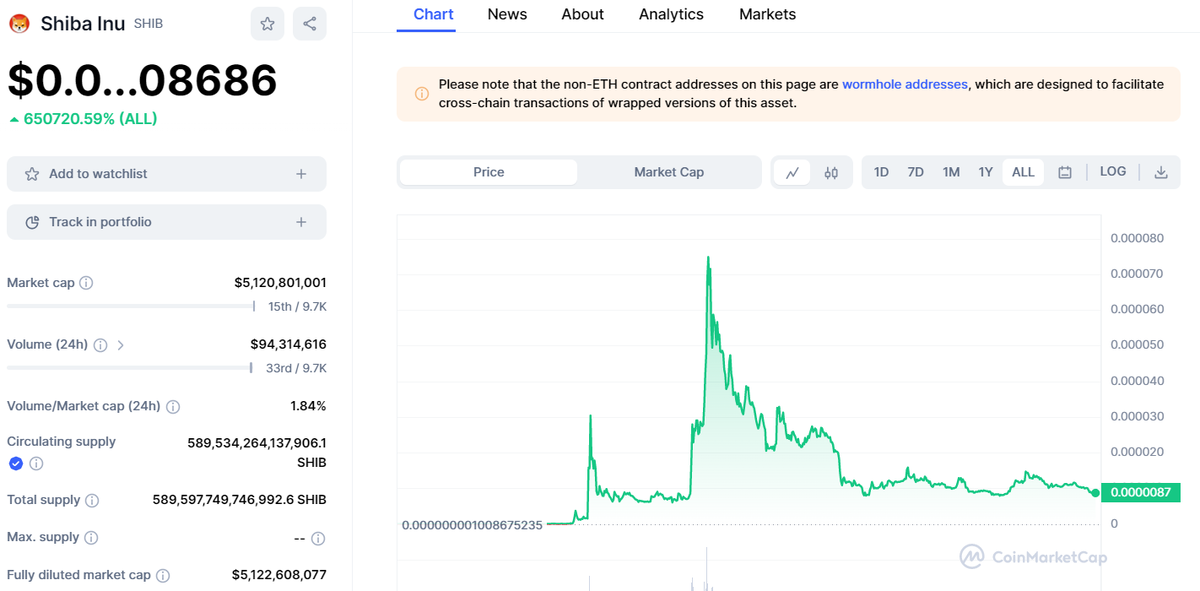The width and height of the screenshot is (1200, 591).
Task: Open the News tab
Action: [x=507, y=14]
